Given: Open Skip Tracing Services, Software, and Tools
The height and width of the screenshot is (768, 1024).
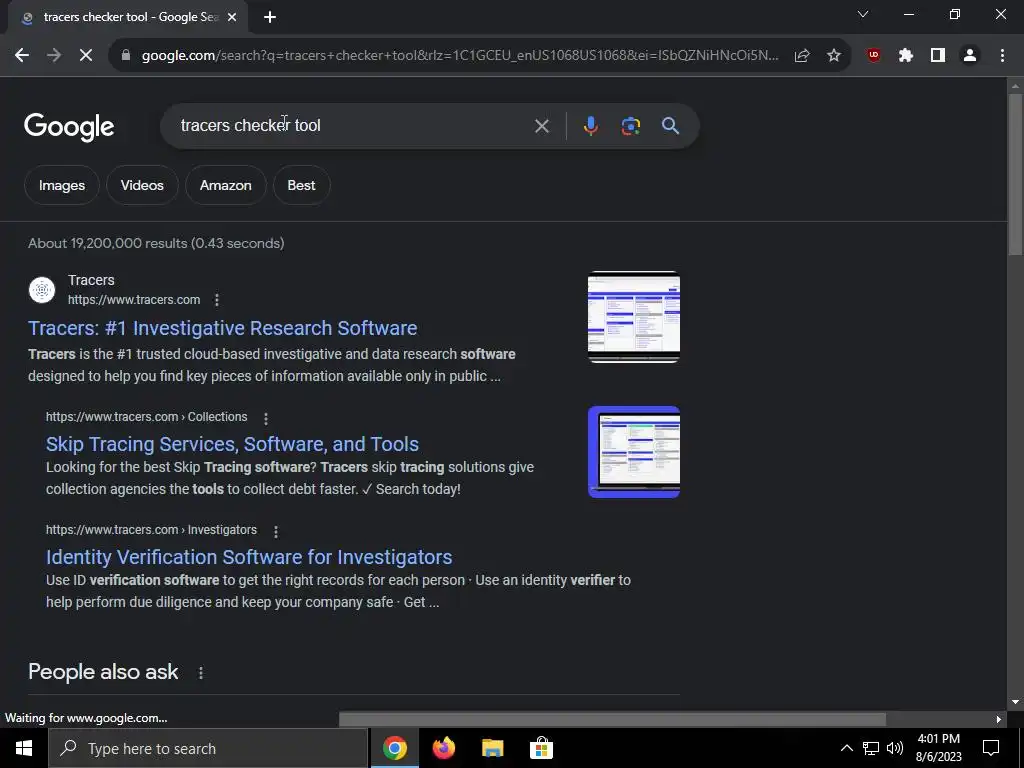Looking at the screenshot, I should pyautogui.click(x=232, y=444).
